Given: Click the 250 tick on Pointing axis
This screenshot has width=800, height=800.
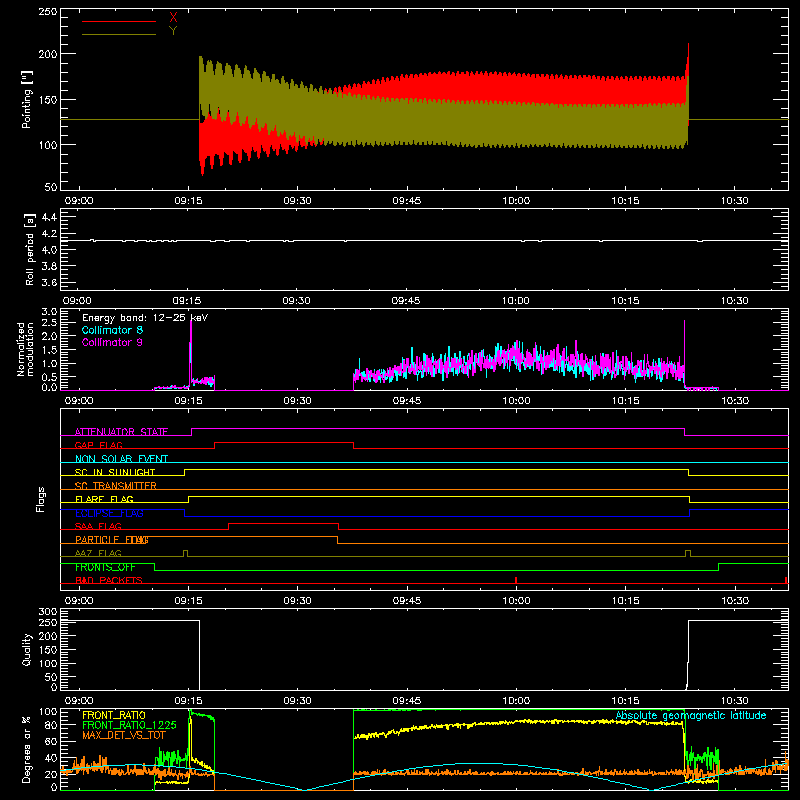Looking at the screenshot, I should point(48,12).
